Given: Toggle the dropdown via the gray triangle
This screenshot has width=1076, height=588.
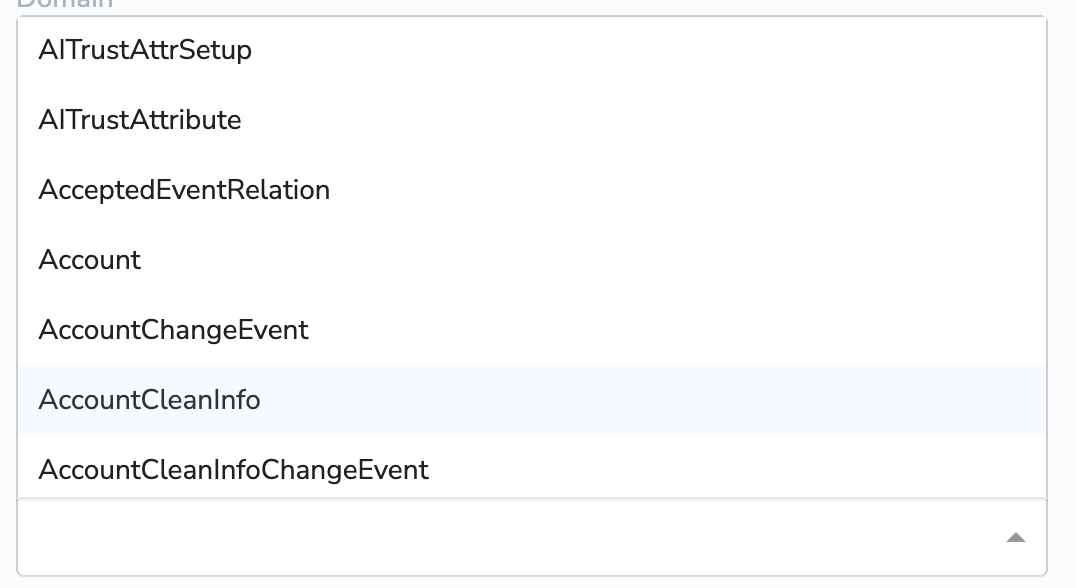Looking at the screenshot, I should [x=1015, y=538].
